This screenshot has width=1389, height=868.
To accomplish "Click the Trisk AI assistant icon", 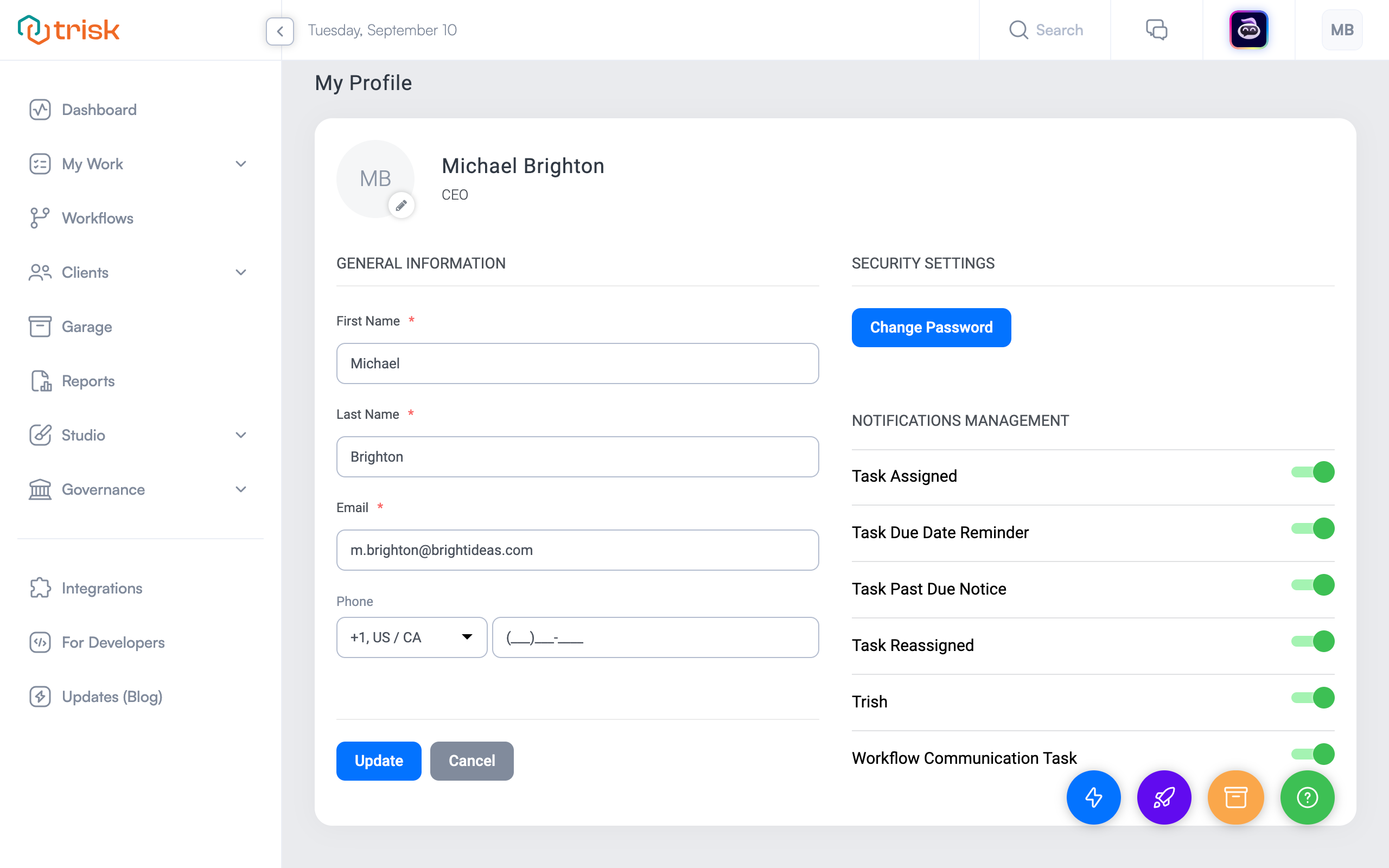I will (x=1249, y=30).
